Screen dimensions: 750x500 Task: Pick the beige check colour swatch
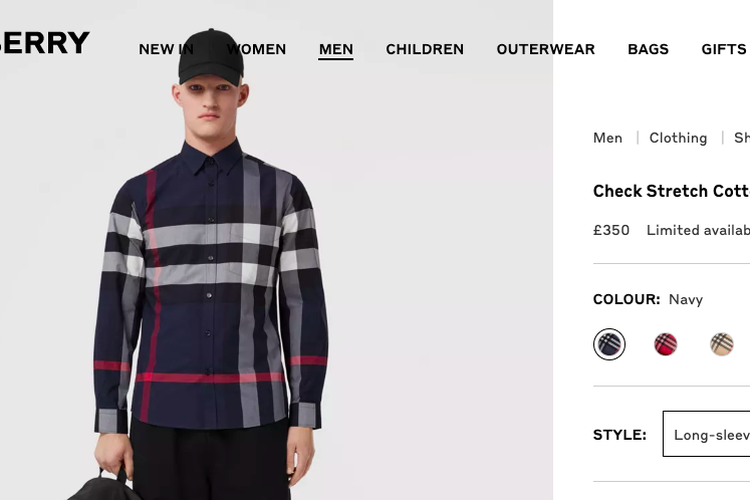(x=722, y=344)
